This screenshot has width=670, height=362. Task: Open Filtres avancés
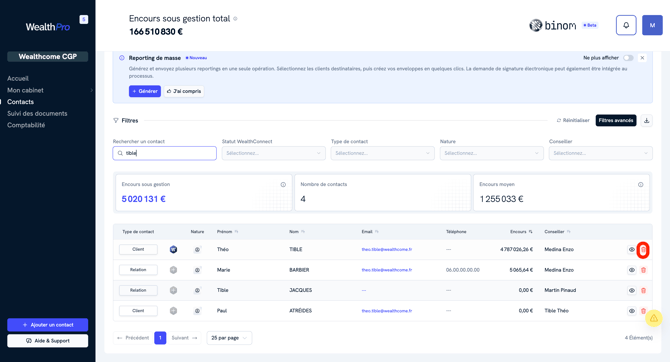(616, 121)
